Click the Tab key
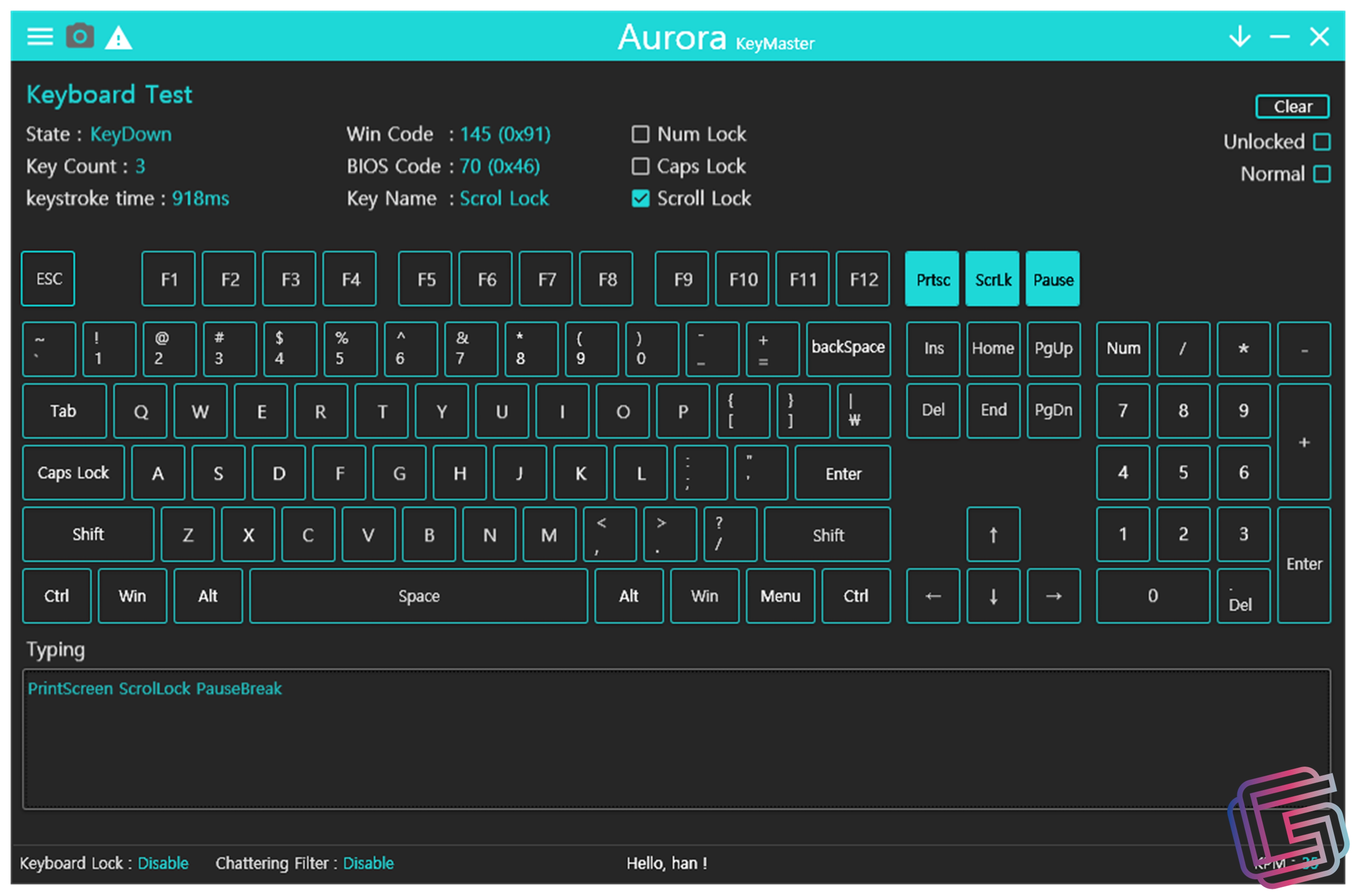 coord(64,411)
